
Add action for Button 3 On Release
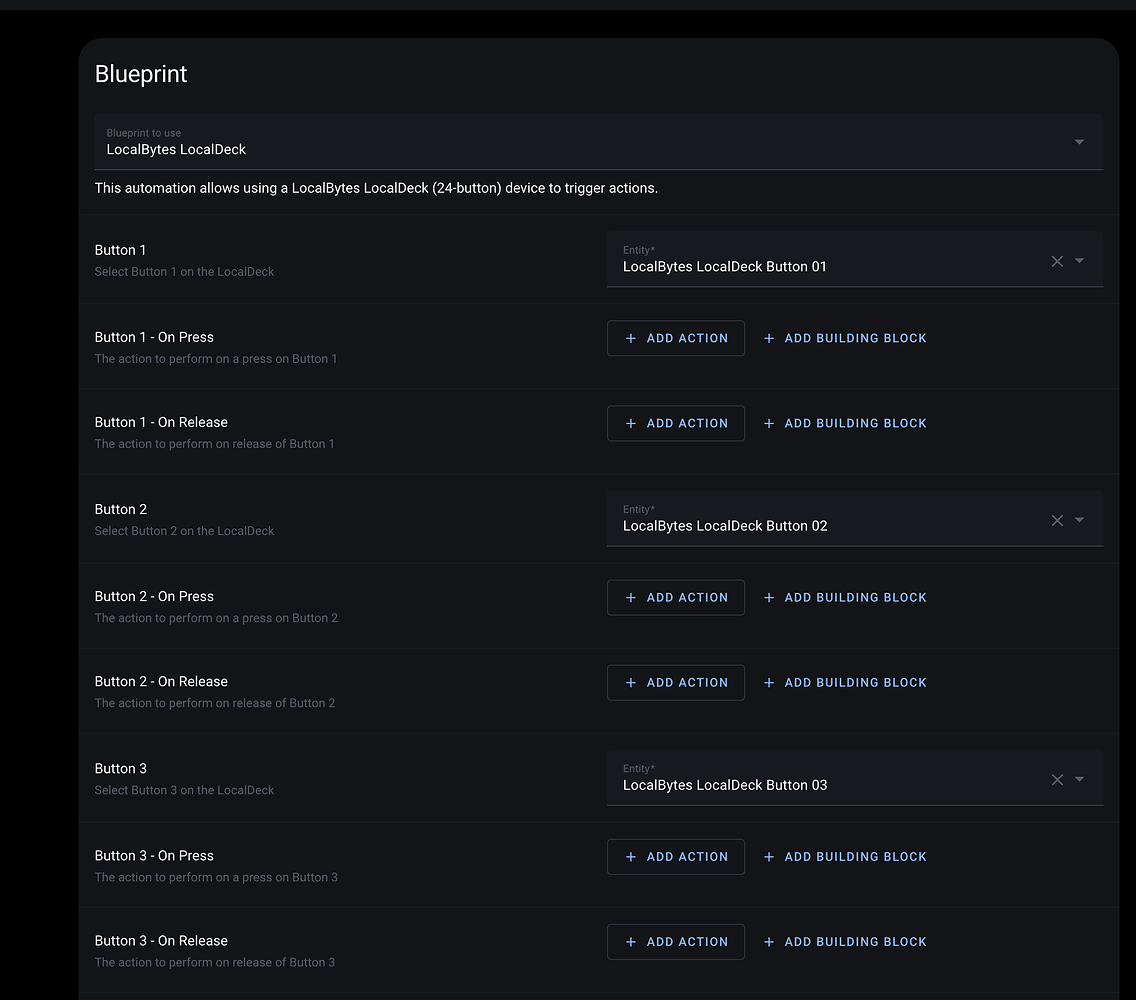676,942
